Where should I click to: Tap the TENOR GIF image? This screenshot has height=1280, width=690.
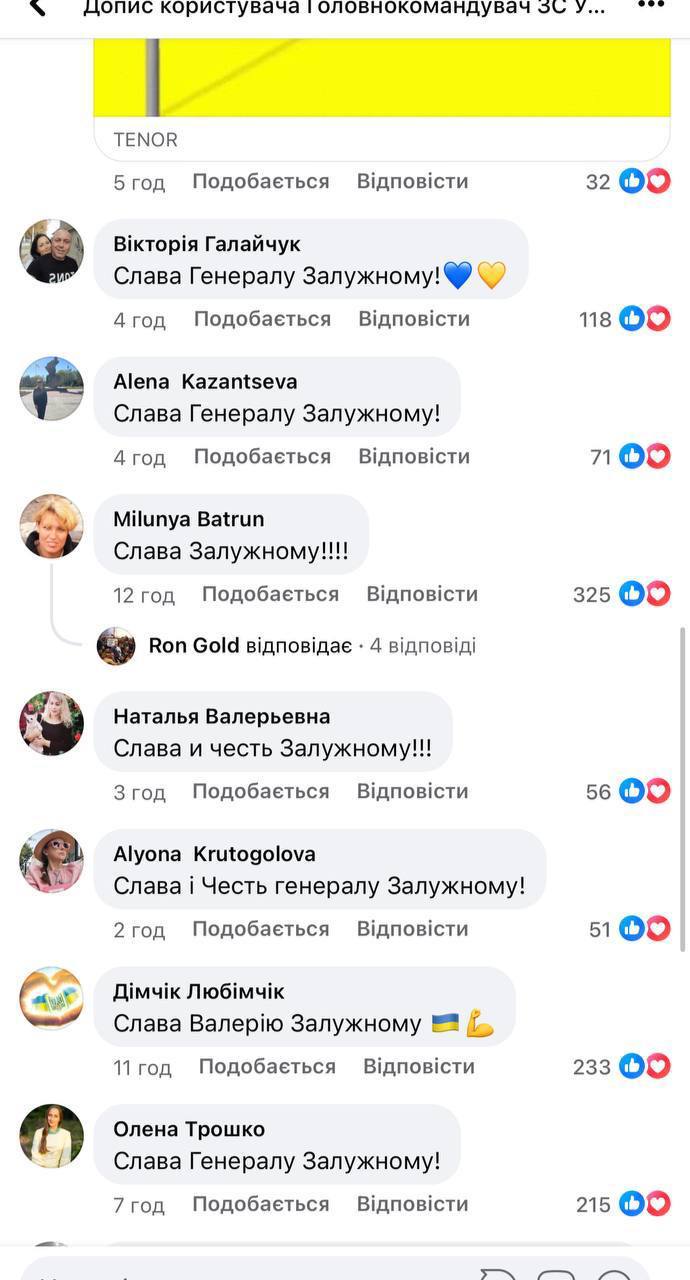tap(382, 78)
